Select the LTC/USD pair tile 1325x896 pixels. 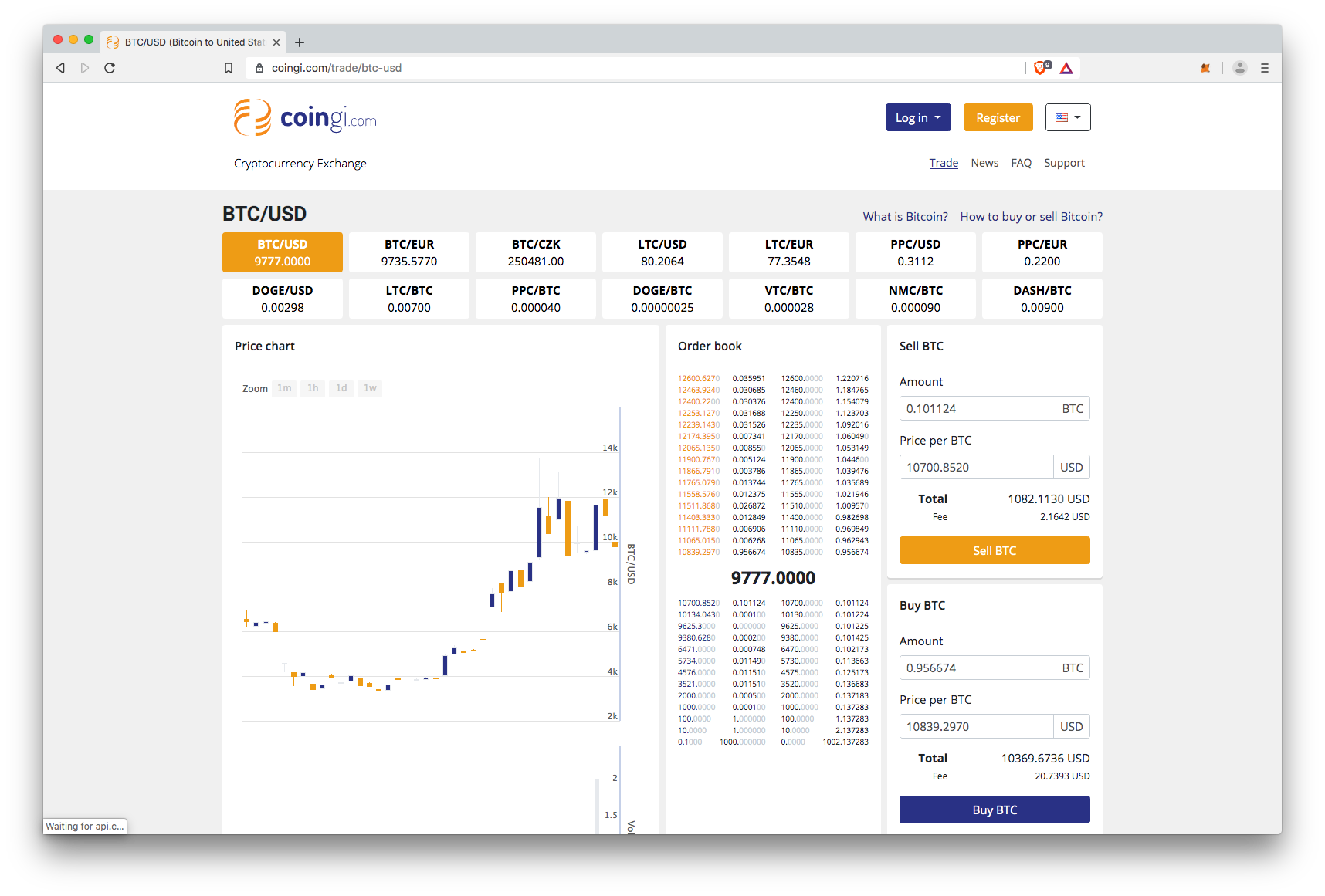click(662, 252)
